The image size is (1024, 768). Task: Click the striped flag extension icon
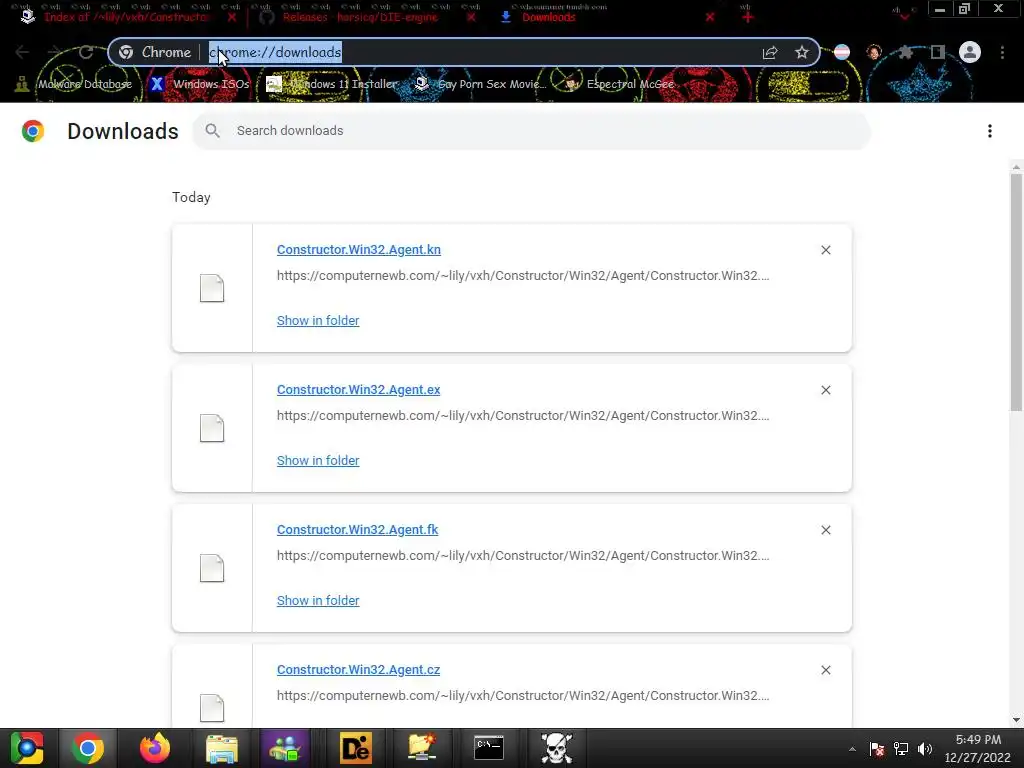coord(842,52)
